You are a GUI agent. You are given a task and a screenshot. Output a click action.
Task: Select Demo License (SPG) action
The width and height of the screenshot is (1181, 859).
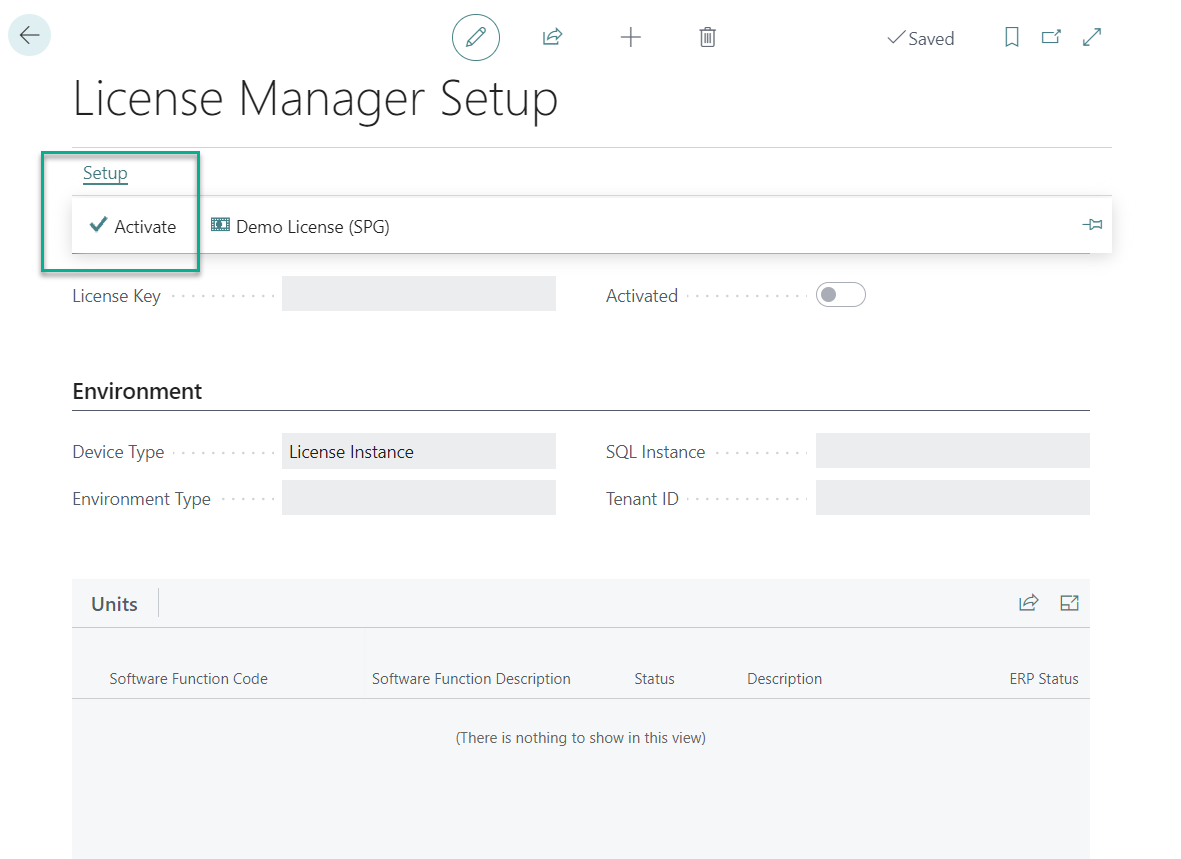tap(300, 227)
